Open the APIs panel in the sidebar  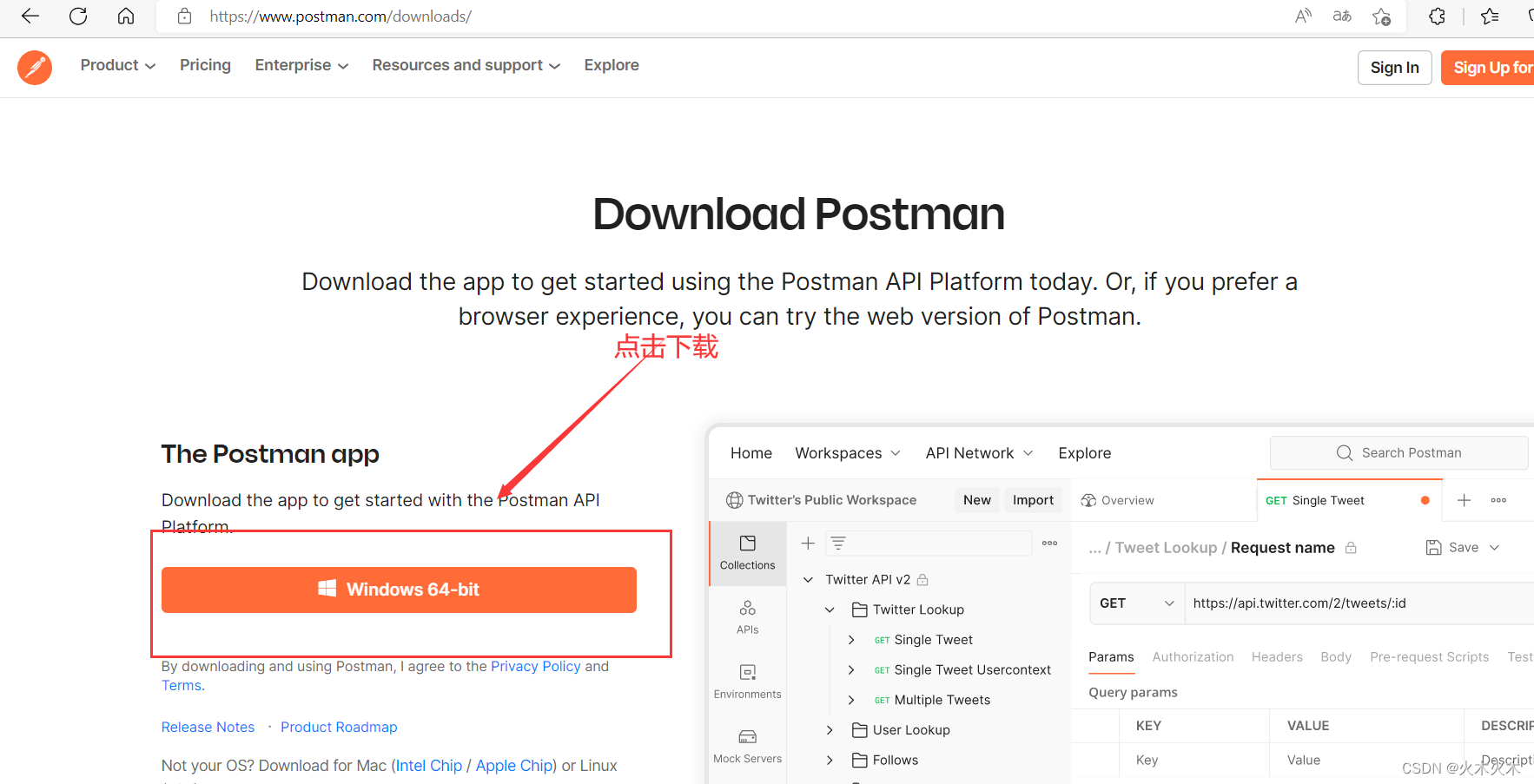(747, 616)
